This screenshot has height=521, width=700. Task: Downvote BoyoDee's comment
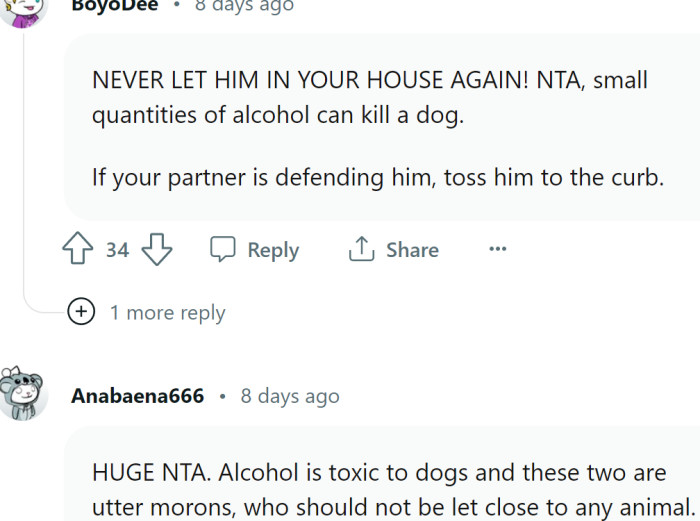[157, 249]
